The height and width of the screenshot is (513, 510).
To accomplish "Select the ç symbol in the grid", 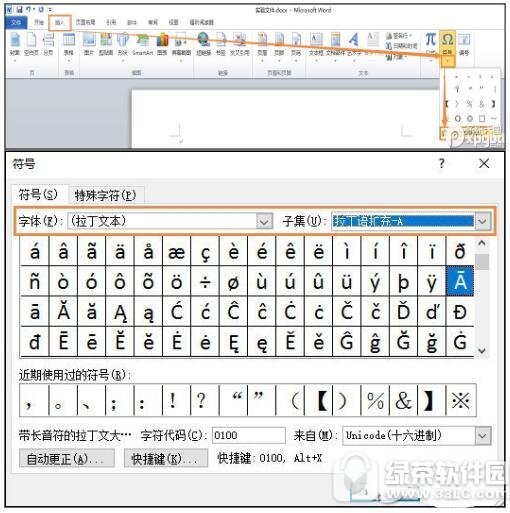I will point(205,251).
